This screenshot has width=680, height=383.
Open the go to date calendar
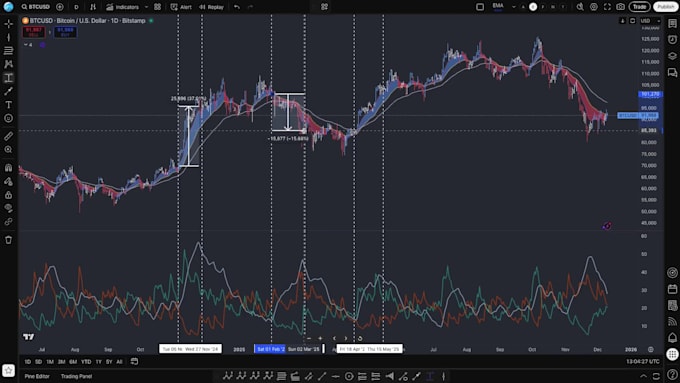pos(134,361)
